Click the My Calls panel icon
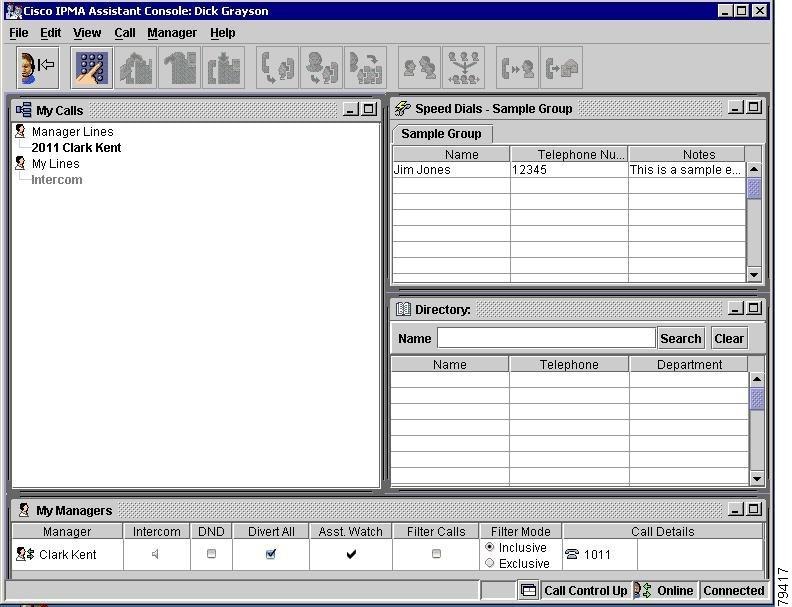The width and height of the screenshot is (792, 607). 23,110
